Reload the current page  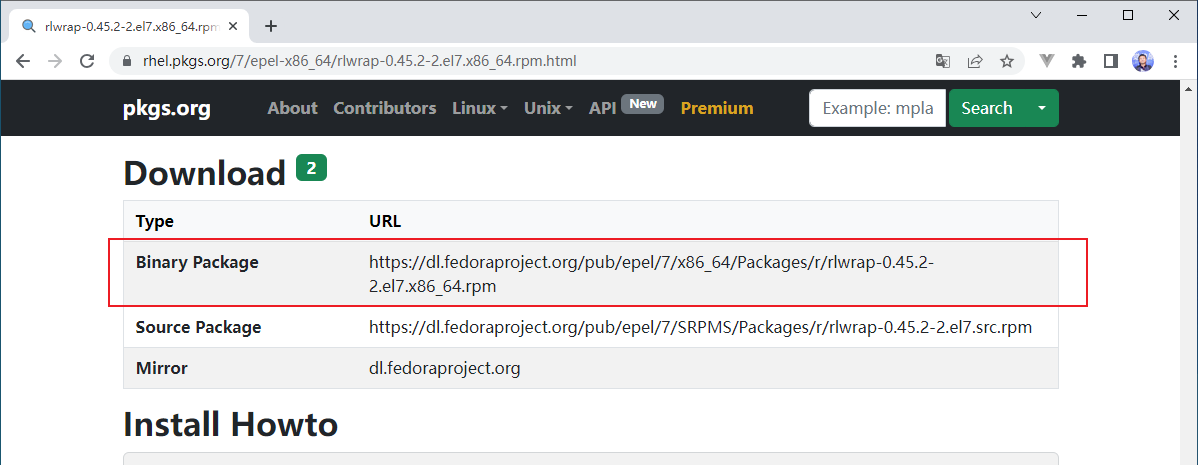[88, 61]
